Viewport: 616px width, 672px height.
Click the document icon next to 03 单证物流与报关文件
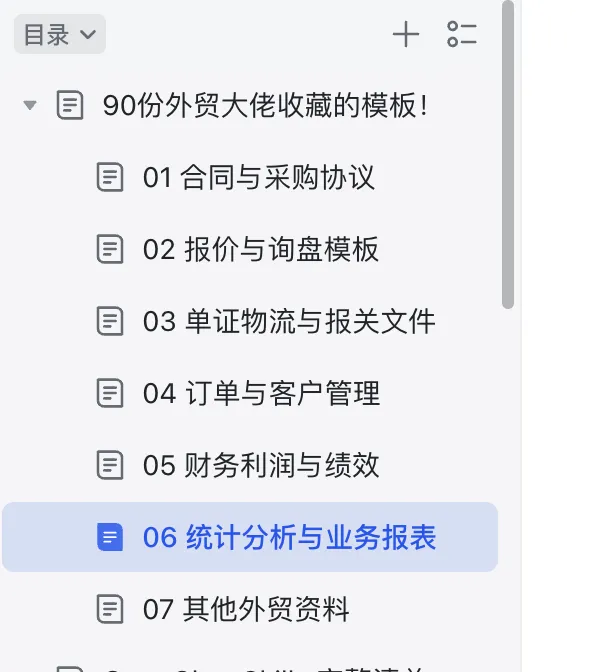click(x=110, y=321)
